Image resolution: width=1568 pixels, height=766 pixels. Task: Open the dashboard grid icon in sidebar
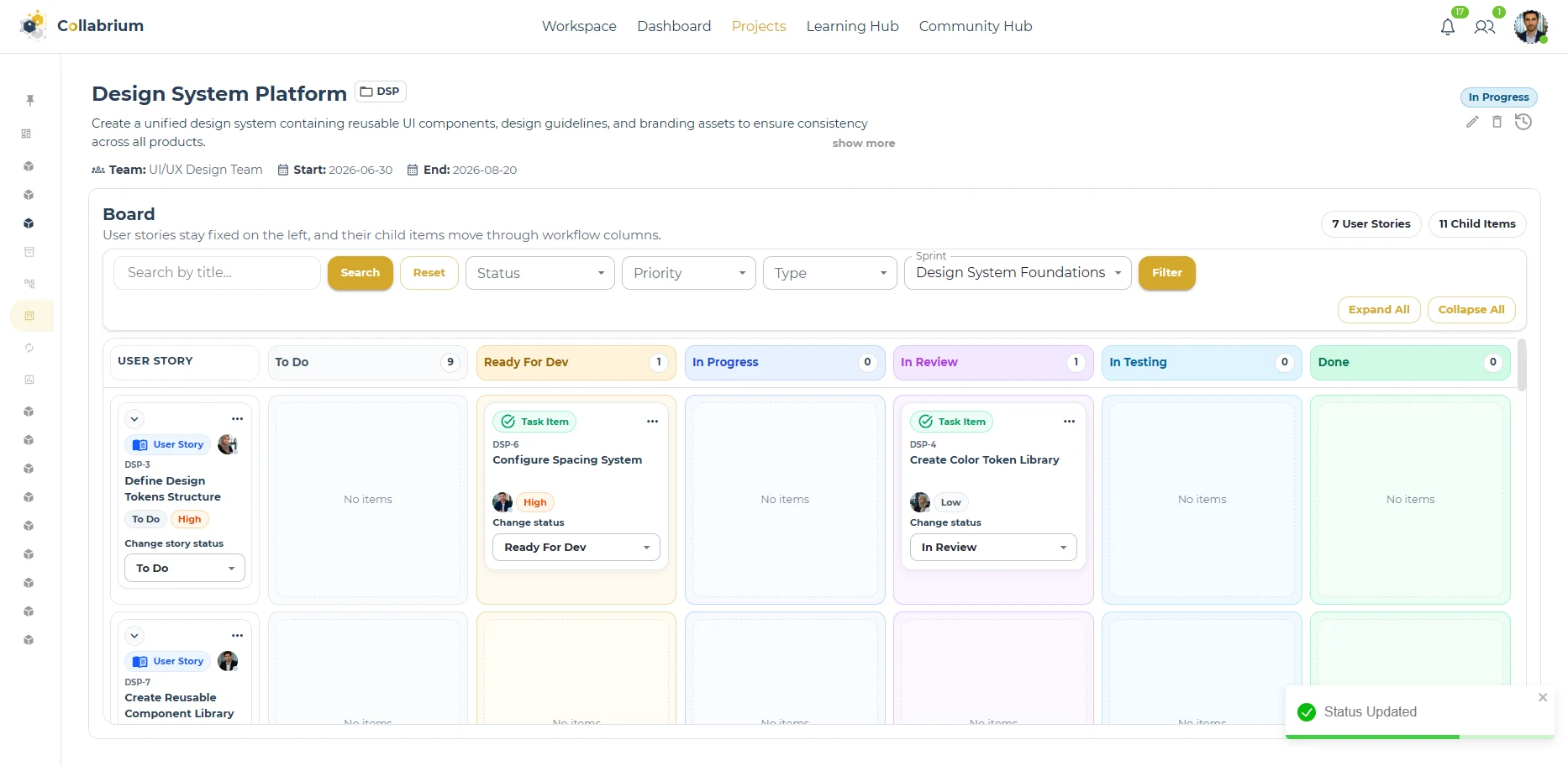(27, 134)
